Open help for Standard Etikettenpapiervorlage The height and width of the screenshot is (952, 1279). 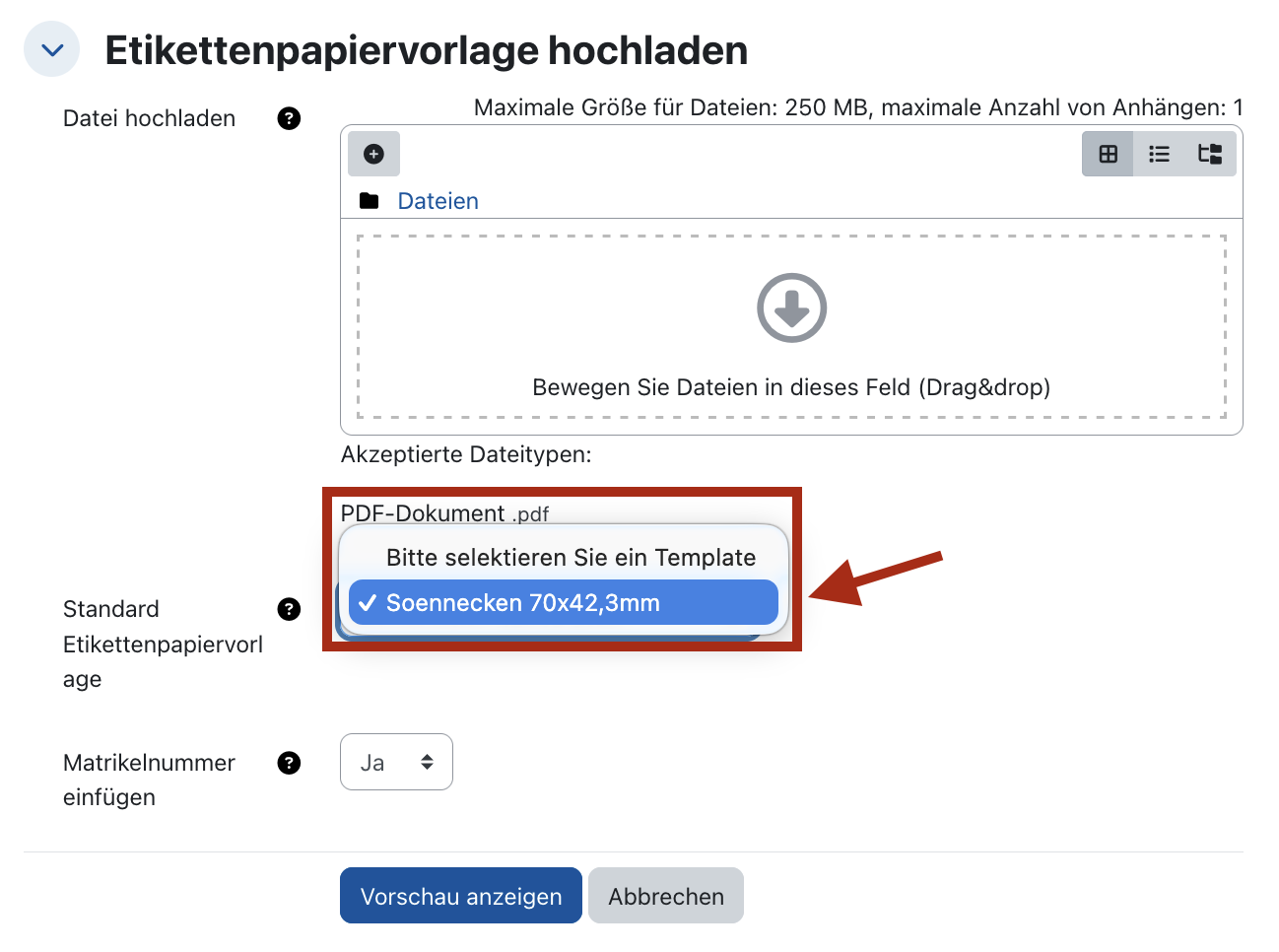(289, 609)
